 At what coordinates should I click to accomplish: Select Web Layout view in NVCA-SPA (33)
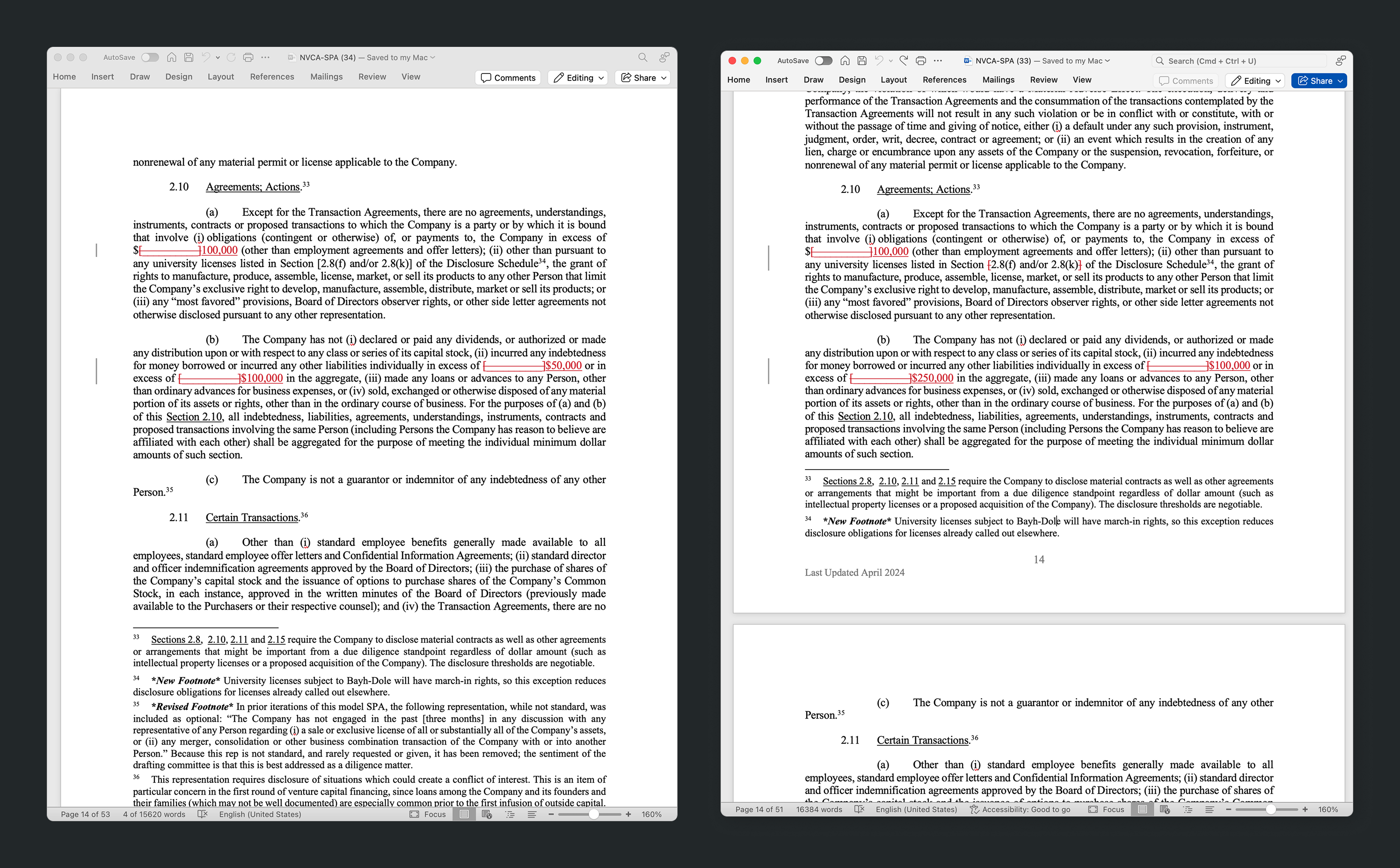click(x=1165, y=809)
